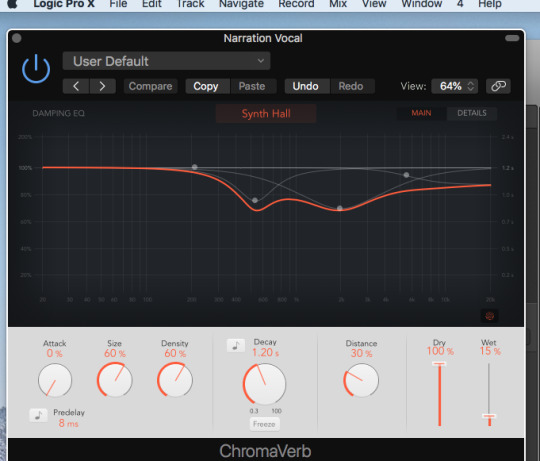The height and width of the screenshot is (461, 540).
Task: Open the Help menu
Action: [490, 4]
